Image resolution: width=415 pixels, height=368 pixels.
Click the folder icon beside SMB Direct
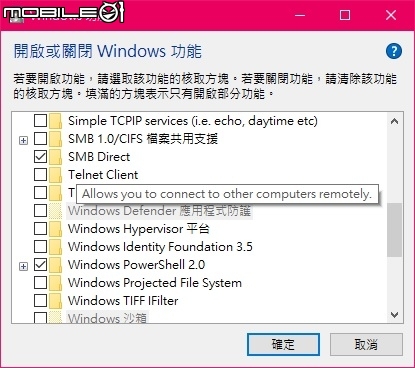click(x=55, y=156)
